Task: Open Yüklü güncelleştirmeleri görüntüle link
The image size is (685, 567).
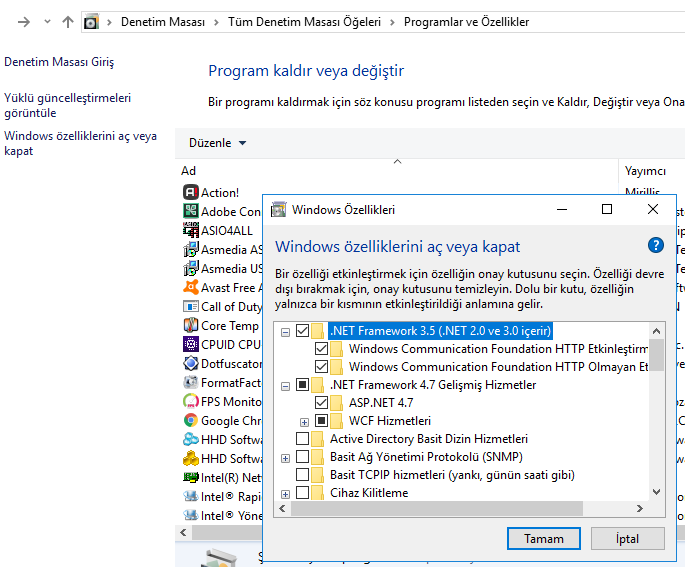Action: (x=67, y=105)
